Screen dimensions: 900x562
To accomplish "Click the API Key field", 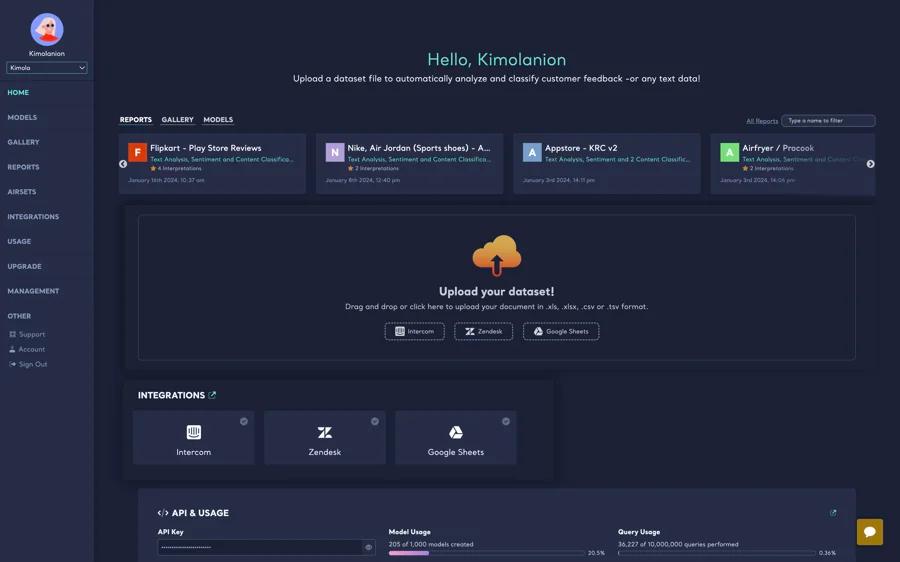I will [267, 547].
